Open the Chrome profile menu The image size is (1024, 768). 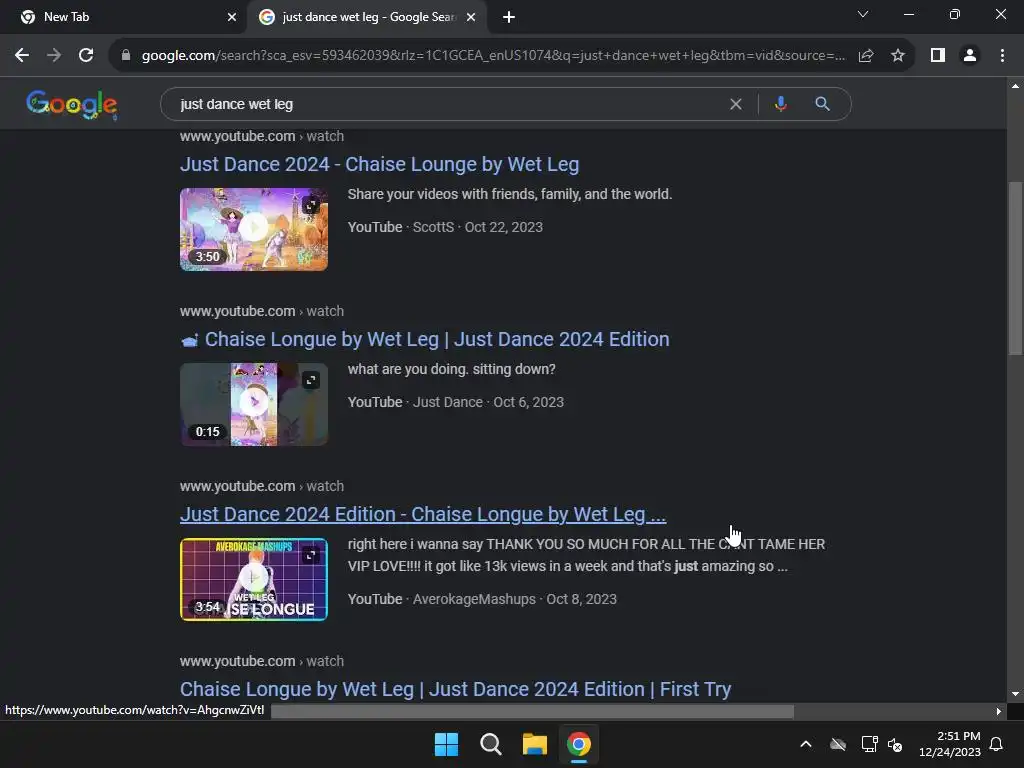(970, 56)
